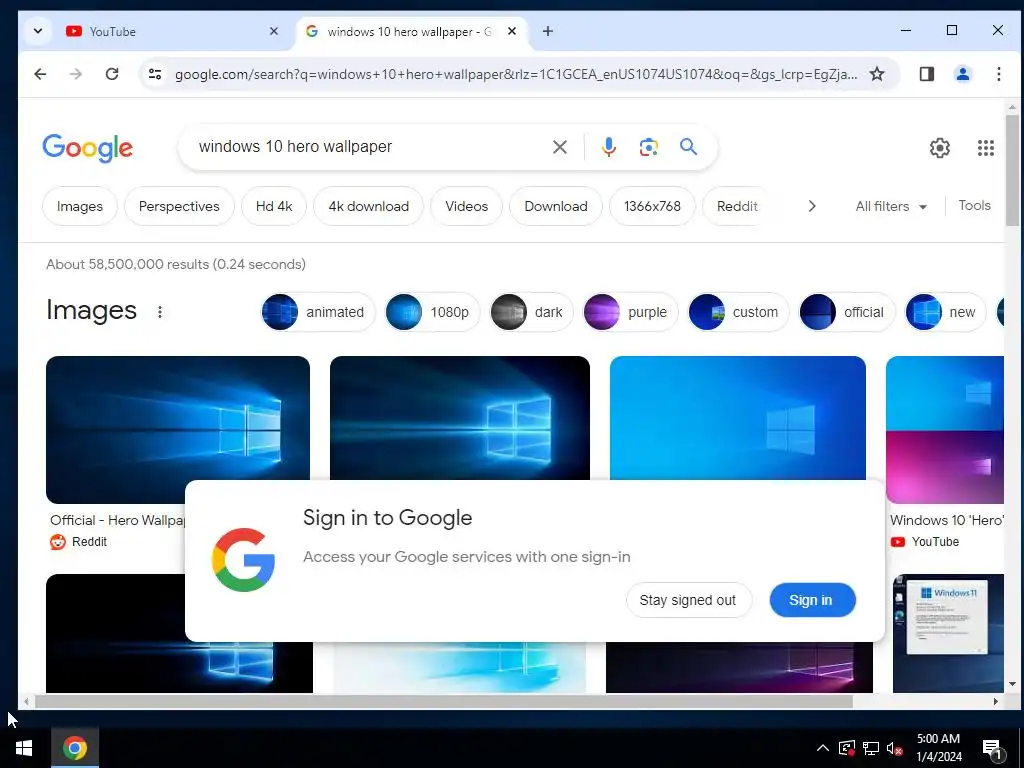View site information icon in address bar
This screenshot has height=768, width=1024.
point(155,74)
